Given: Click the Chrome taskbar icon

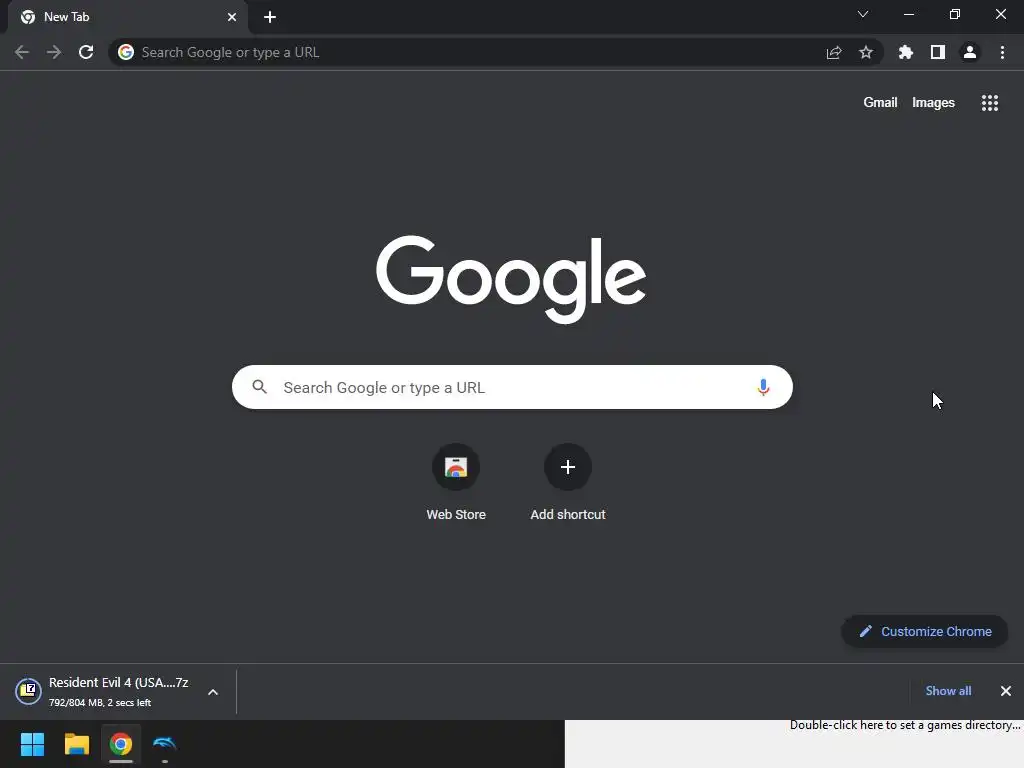Looking at the screenshot, I should [121, 744].
